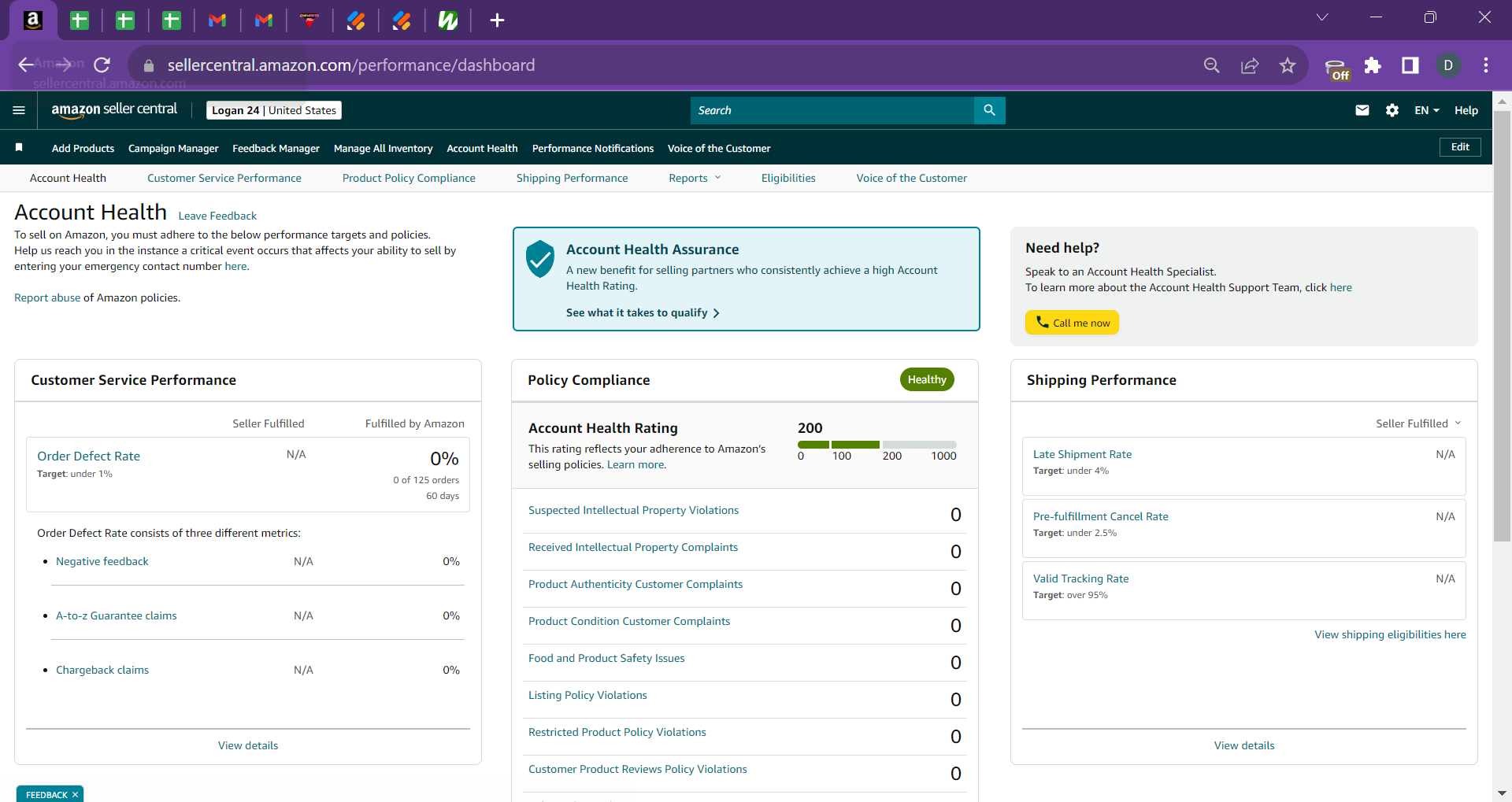Toggle the browser side panel icon
This screenshot has height=802, width=1512.
click(1410, 65)
